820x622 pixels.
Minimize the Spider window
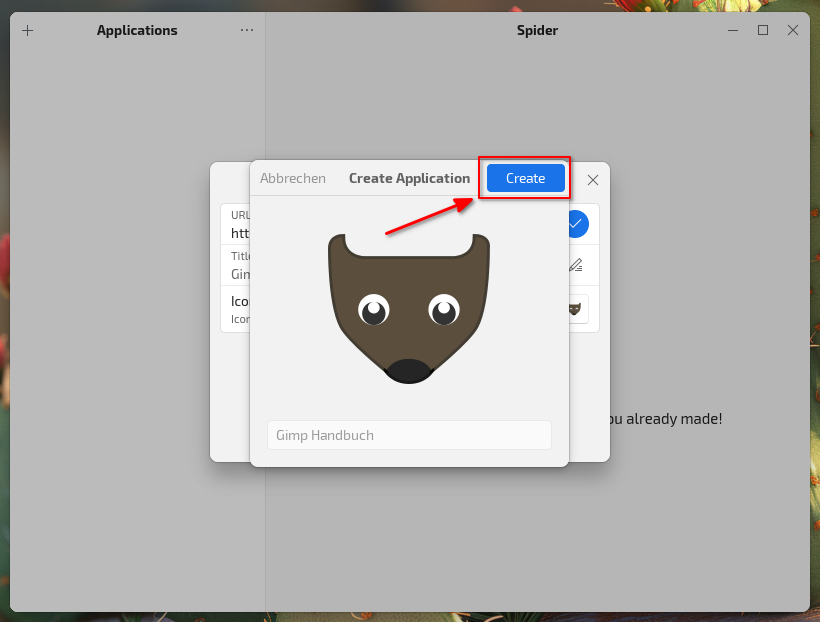pos(733,30)
